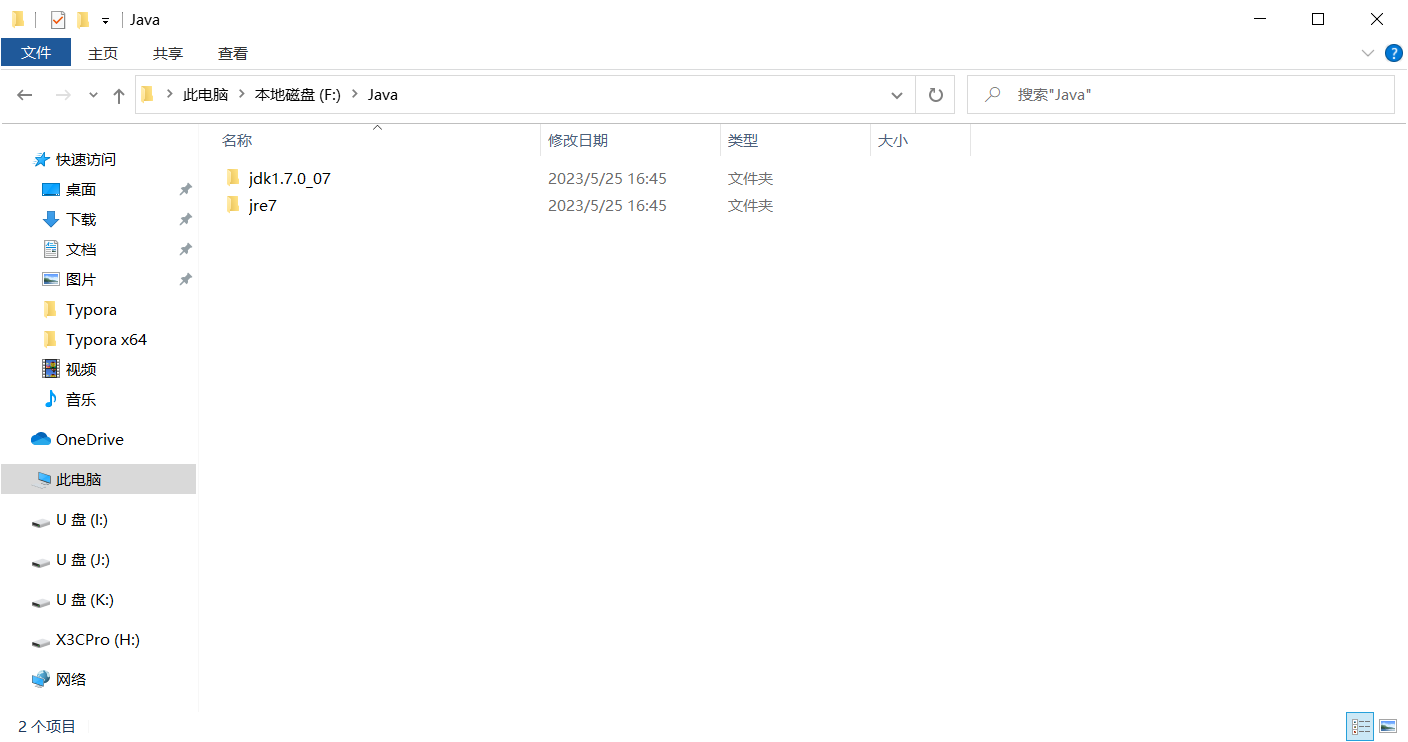Screen dimensions: 1408x742
Task: Click the jre7 folder icon
Action: [x=234, y=205]
